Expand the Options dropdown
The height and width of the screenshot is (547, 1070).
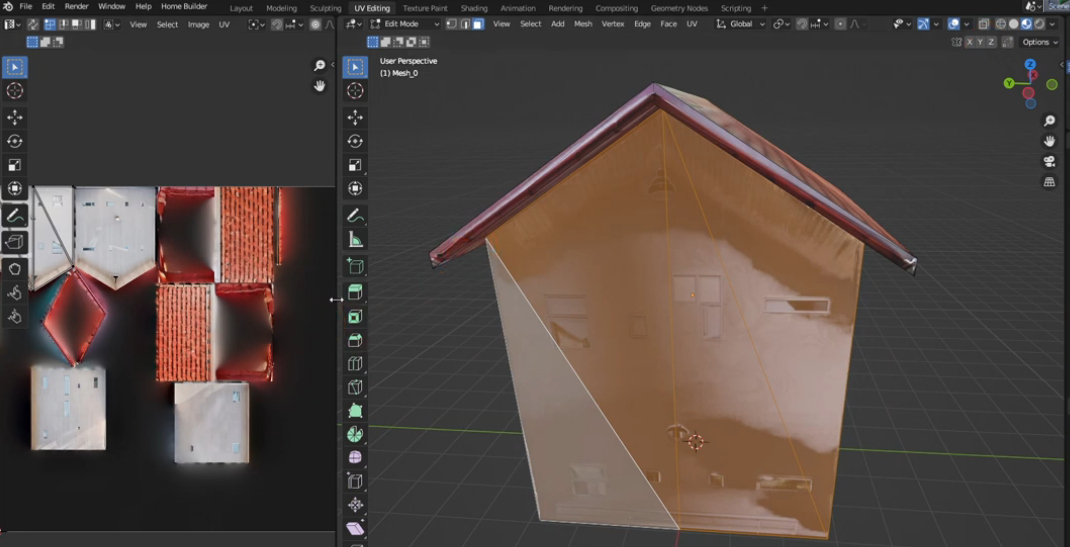1039,42
